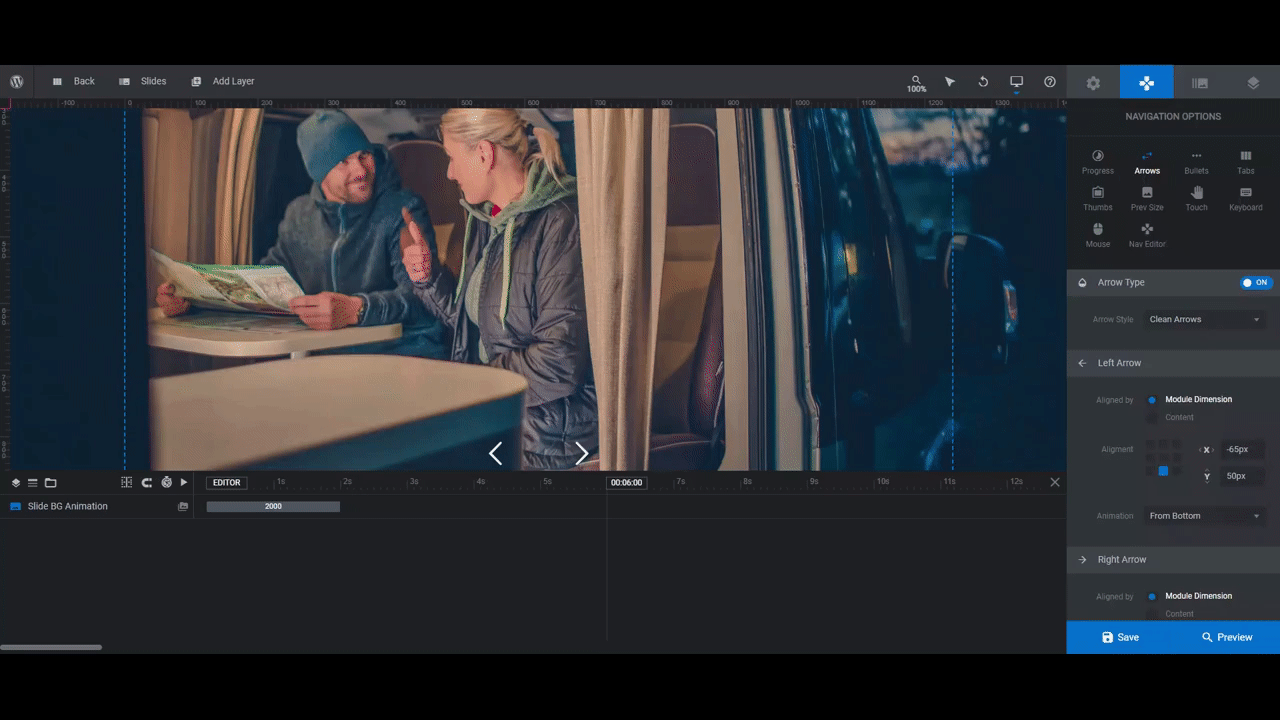The image size is (1280, 720).
Task: Open Tabs navigation settings
Action: (x=1245, y=162)
